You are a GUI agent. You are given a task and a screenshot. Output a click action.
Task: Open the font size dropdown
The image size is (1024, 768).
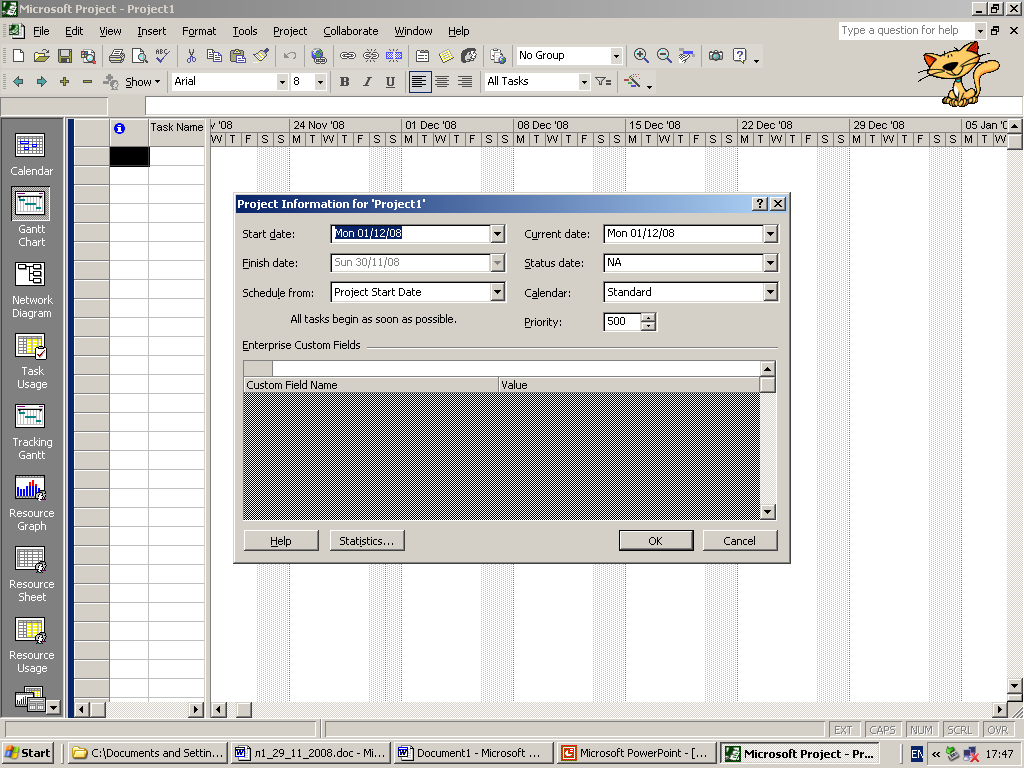click(320, 82)
